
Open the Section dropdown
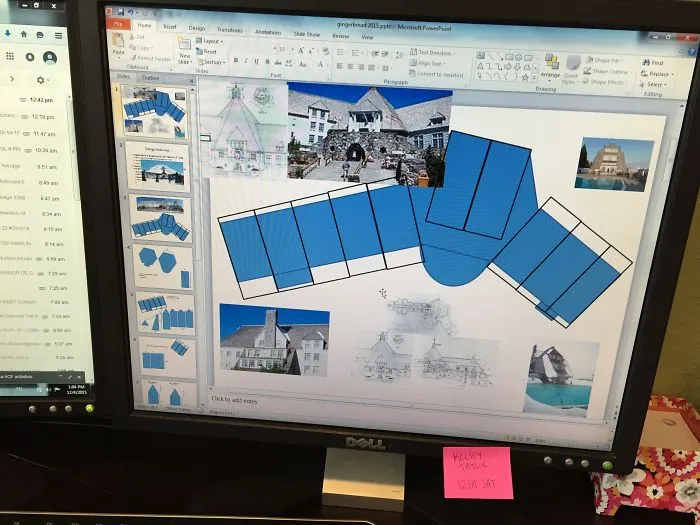pyautogui.click(x=211, y=62)
